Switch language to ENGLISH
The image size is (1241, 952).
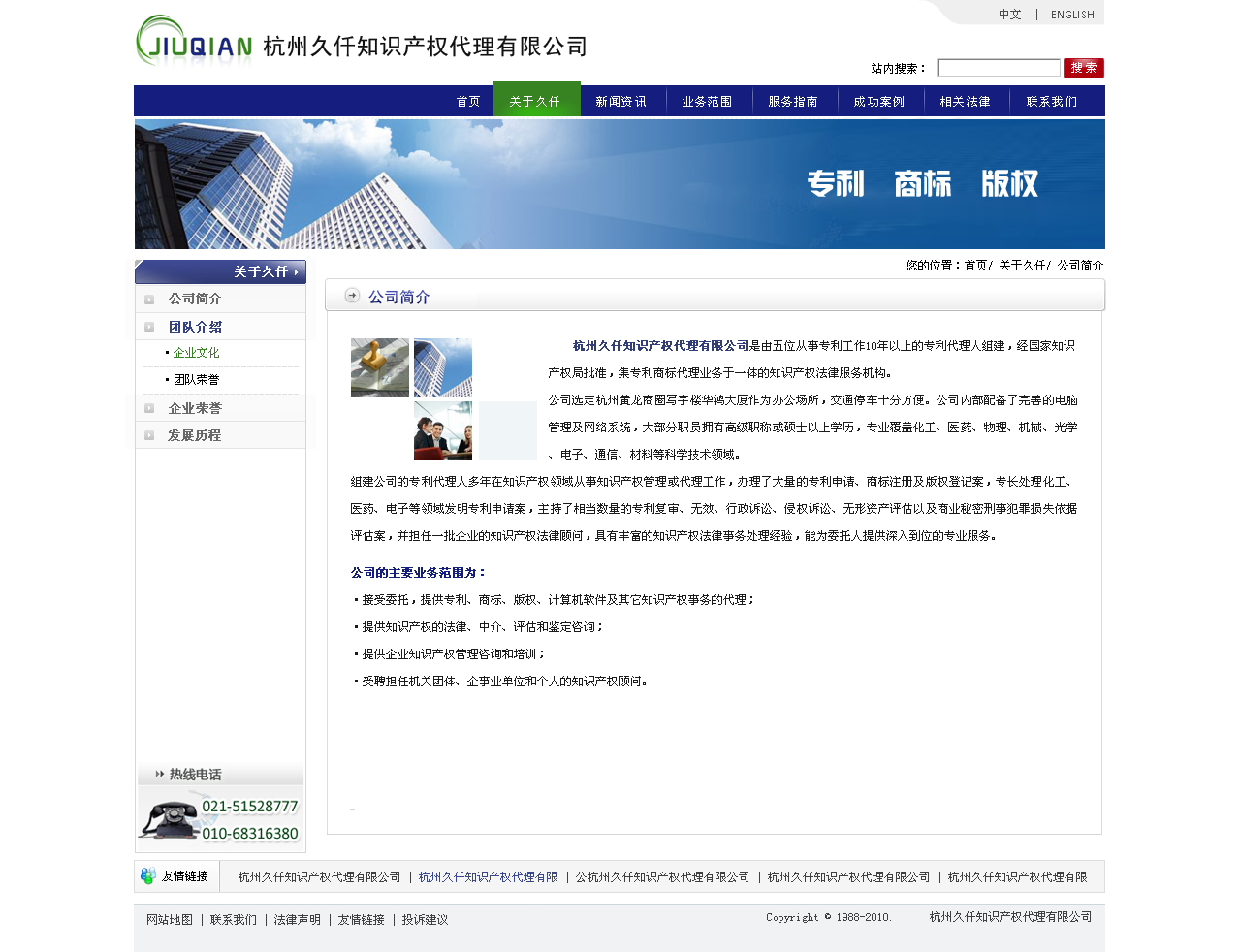click(1072, 15)
